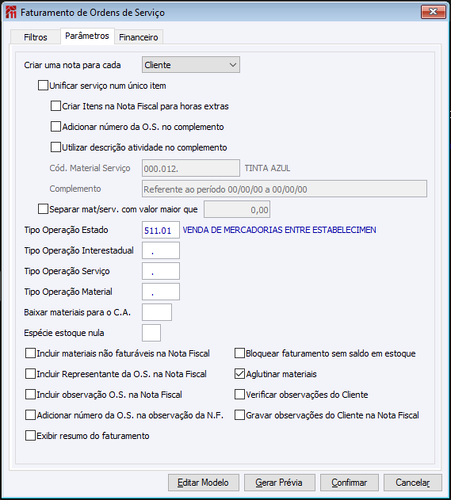This screenshot has height=500, width=451.
Task: Switch to the Filtros tab
Action: 35,37
